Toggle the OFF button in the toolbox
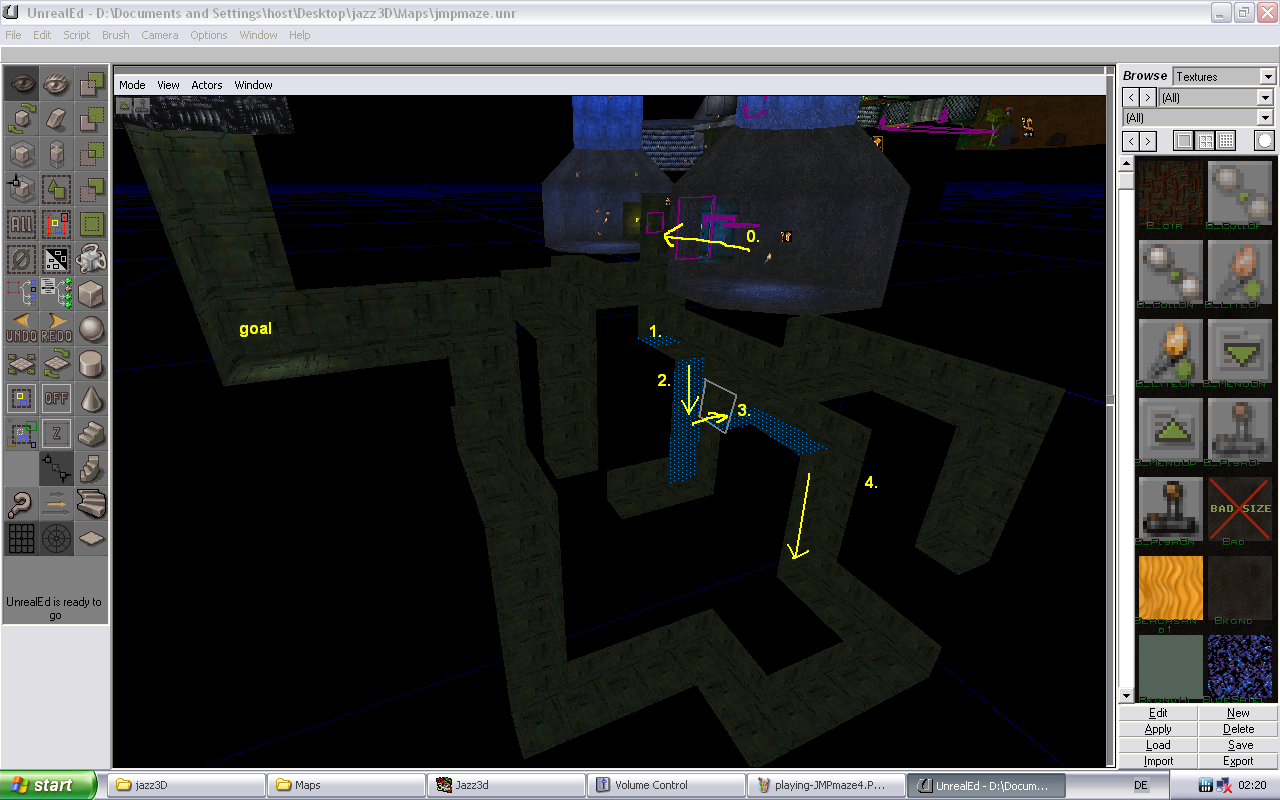 click(56, 398)
